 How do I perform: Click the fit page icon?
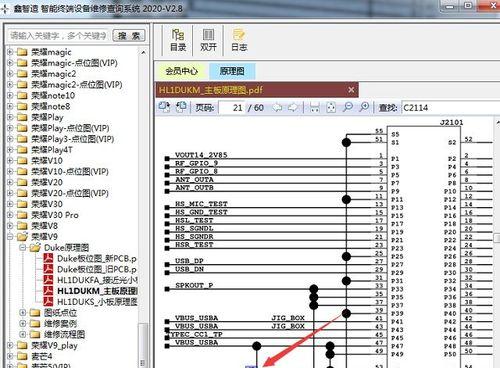(x=331, y=107)
